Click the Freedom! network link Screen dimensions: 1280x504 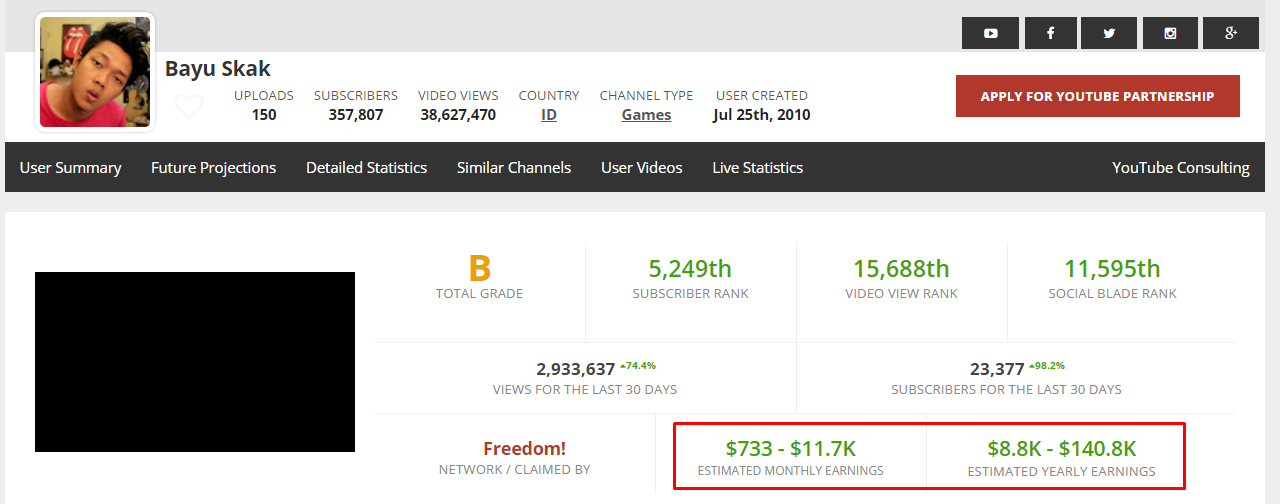(x=525, y=448)
